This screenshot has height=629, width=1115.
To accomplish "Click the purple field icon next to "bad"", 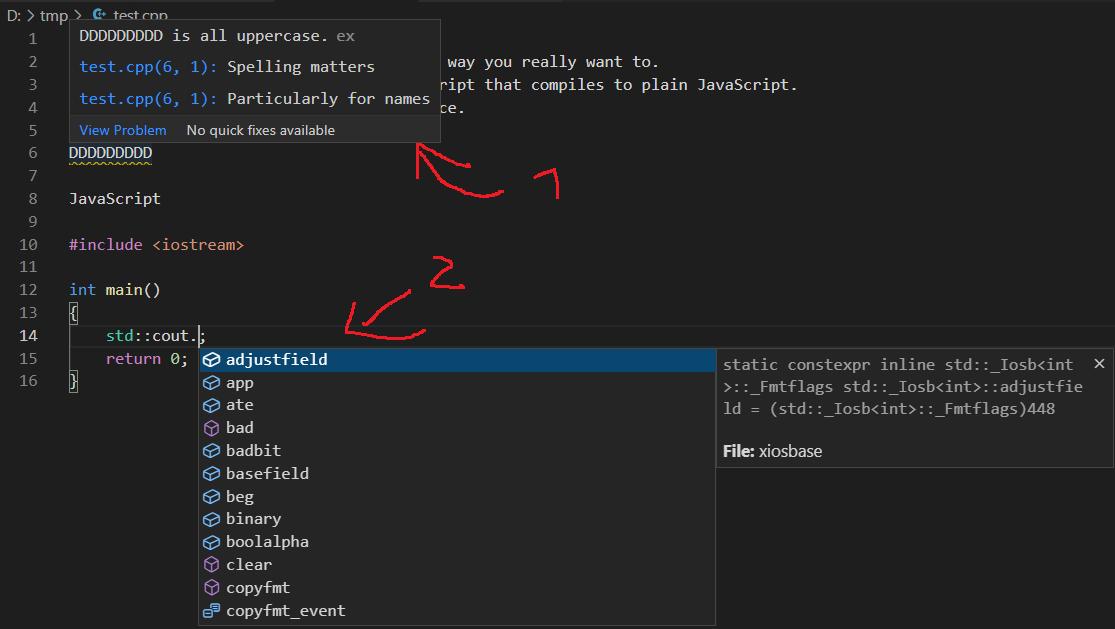I will (x=212, y=428).
